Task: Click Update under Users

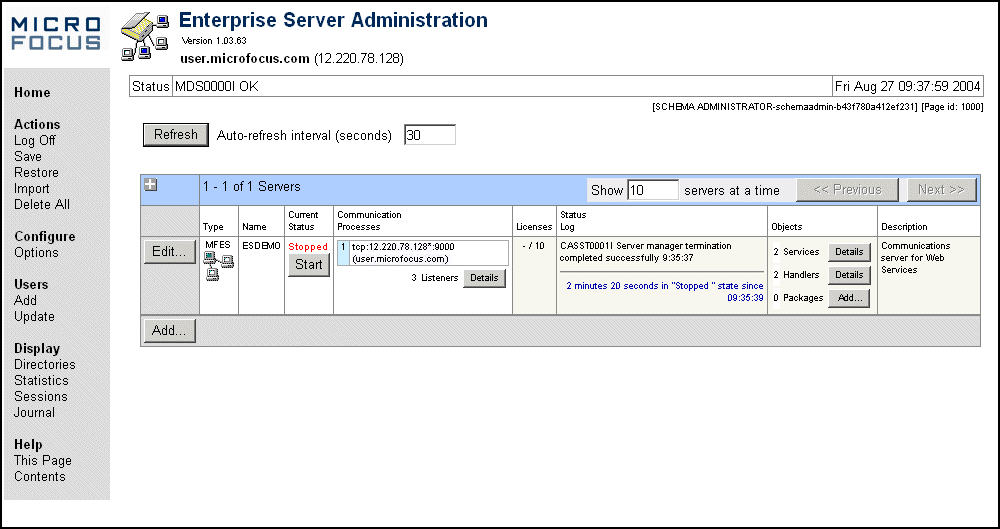Action: (34, 317)
